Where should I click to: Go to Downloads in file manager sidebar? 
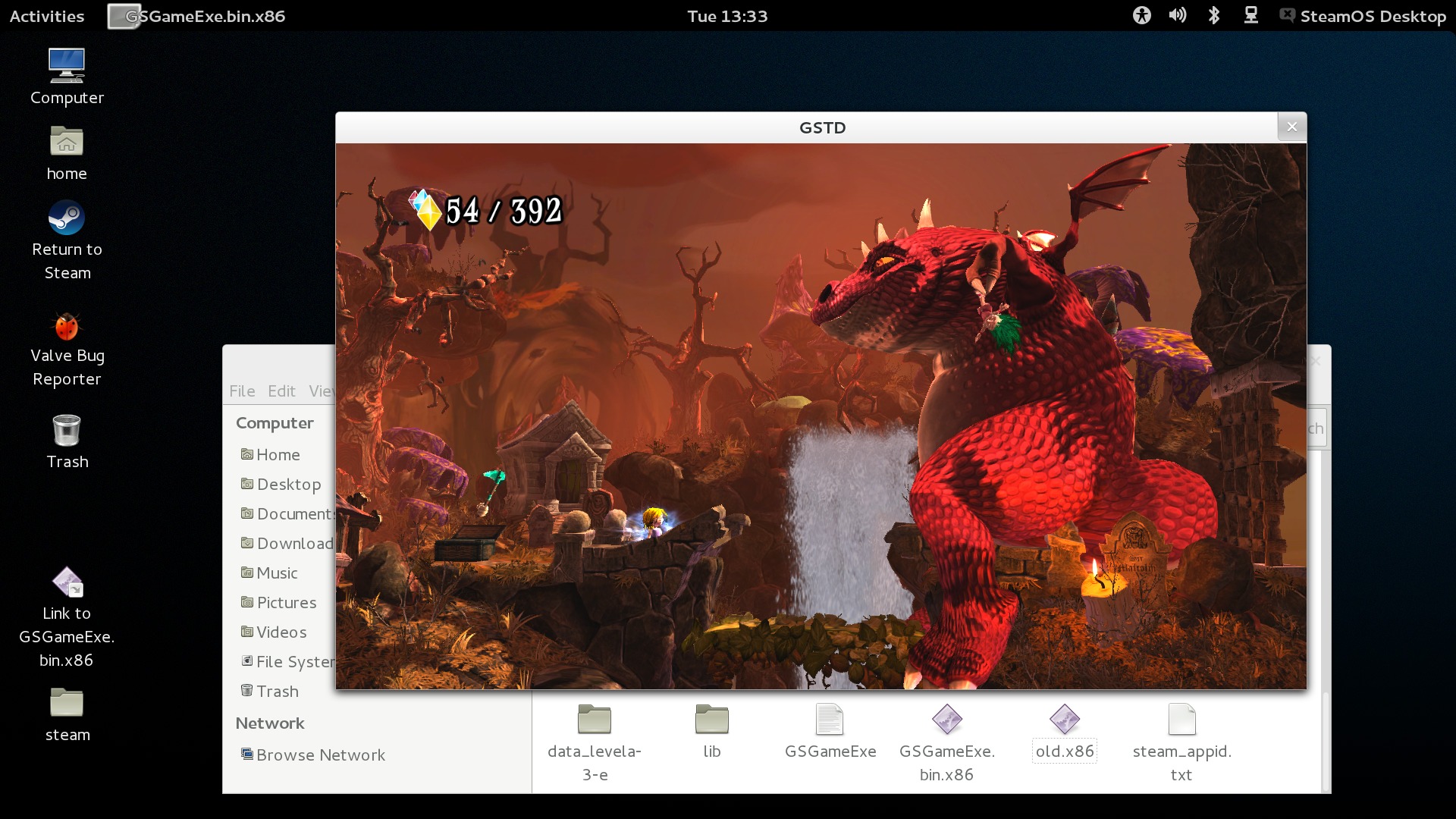pos(288,543)
